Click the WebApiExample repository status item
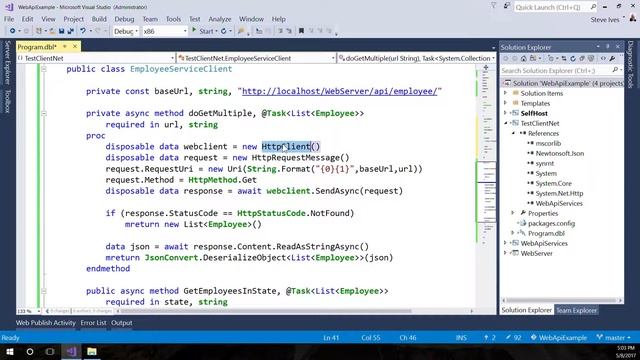This screenshot has height=360, width=640. [559, 338]
